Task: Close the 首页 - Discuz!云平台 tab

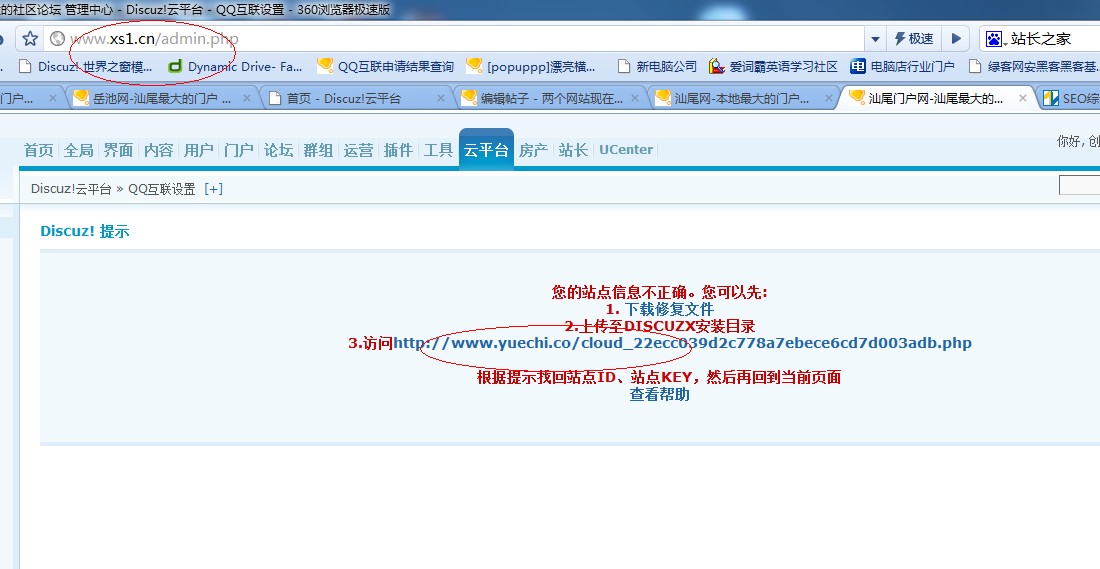Action: [x=441, y=98]
